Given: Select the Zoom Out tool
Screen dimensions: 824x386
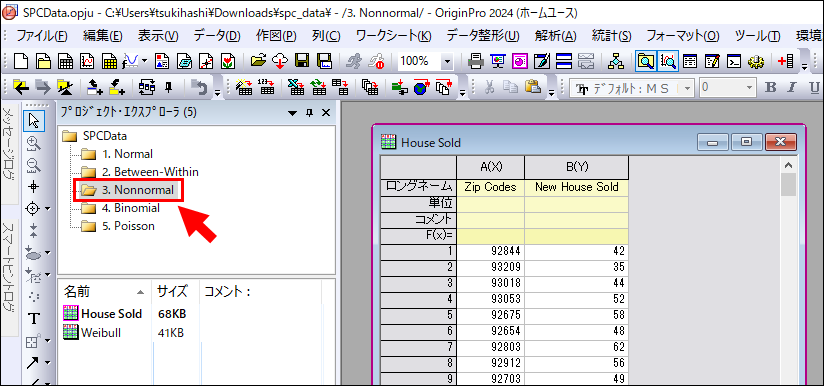Looking at the screenshot, I should pyautogui.click(x=34, y=165).
